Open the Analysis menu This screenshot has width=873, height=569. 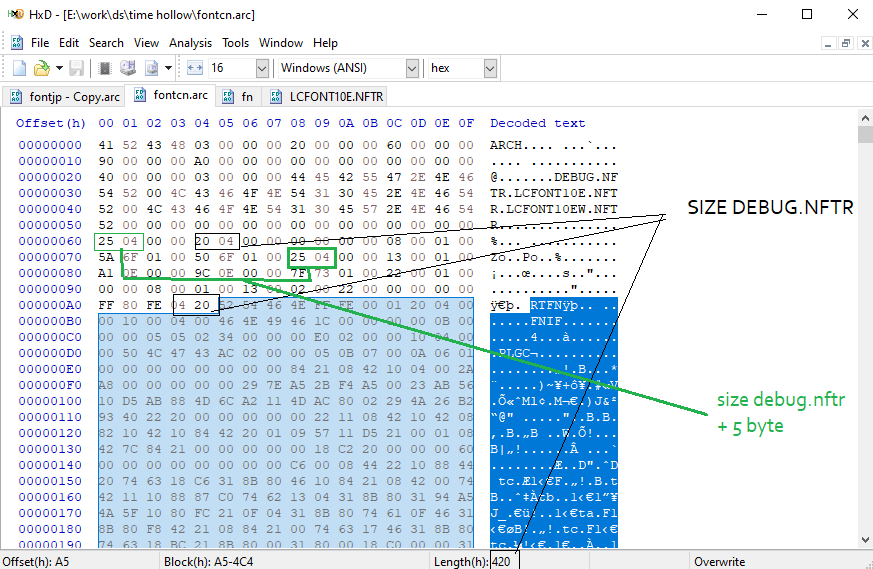click(190, 43)
